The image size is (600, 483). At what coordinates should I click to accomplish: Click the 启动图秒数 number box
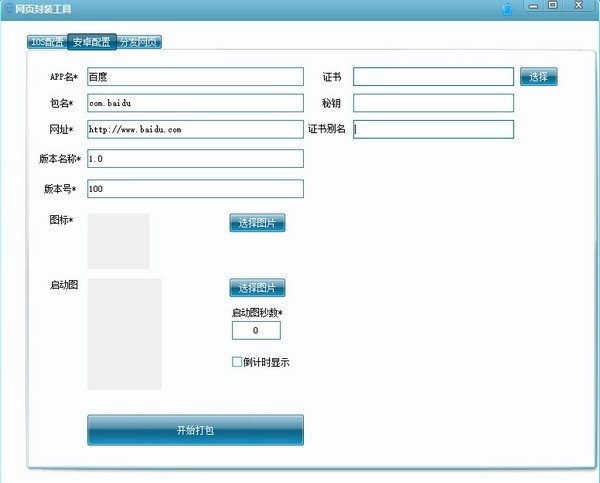256,331
